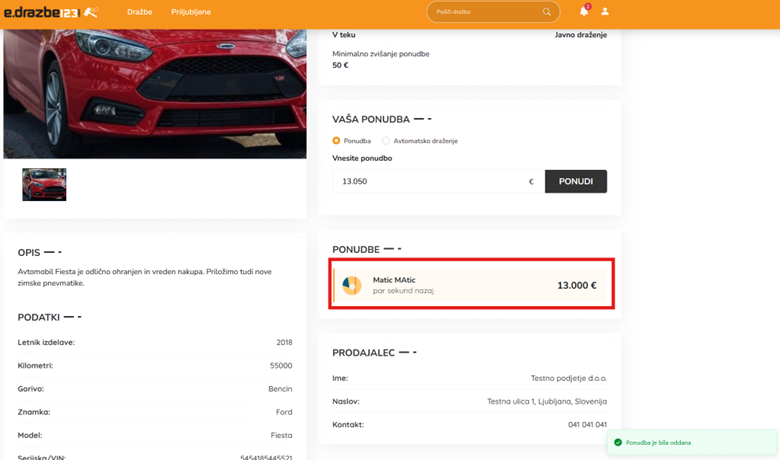Click the bid amount field showing 13.050
Screen dimensions: 780x460
coord(430,181)
